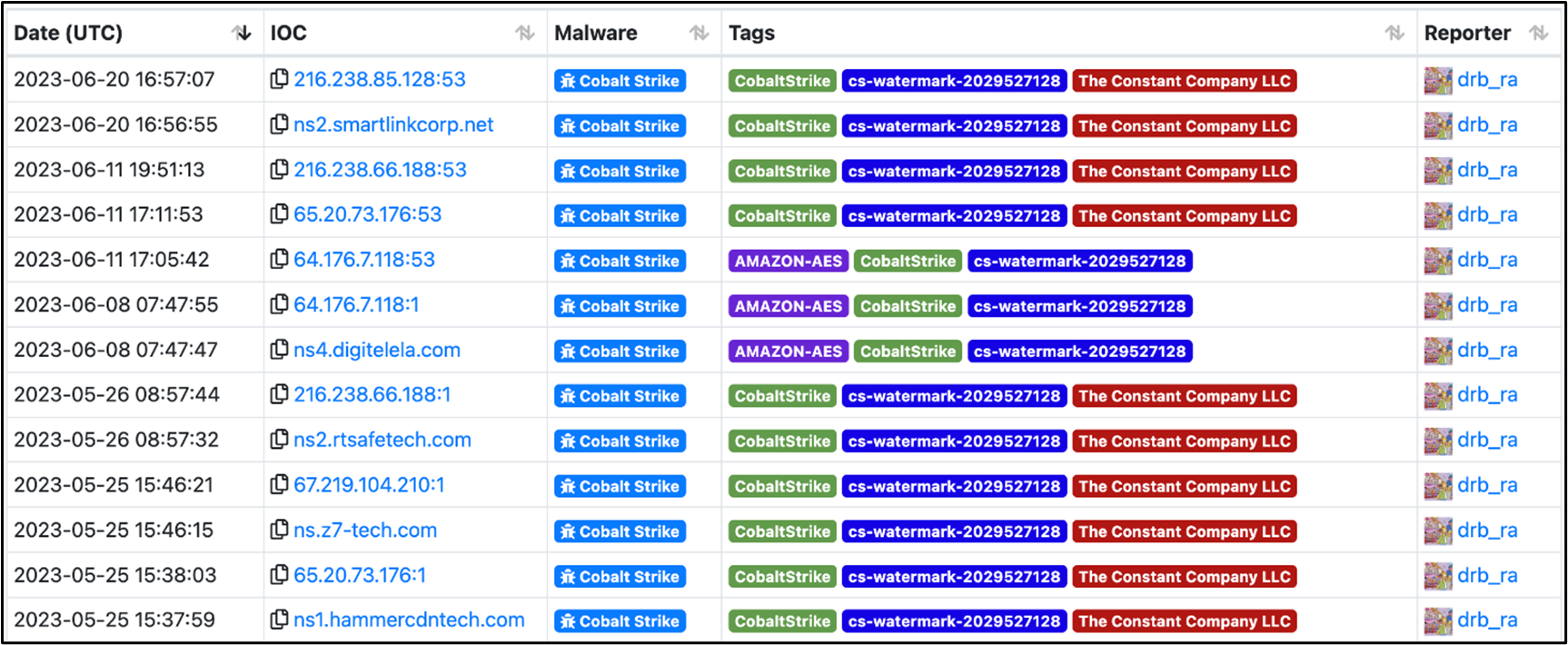1568x645 pixels.
Task: Click copy icon beside ns.z7-tech.com
Action: click(279, 530)
